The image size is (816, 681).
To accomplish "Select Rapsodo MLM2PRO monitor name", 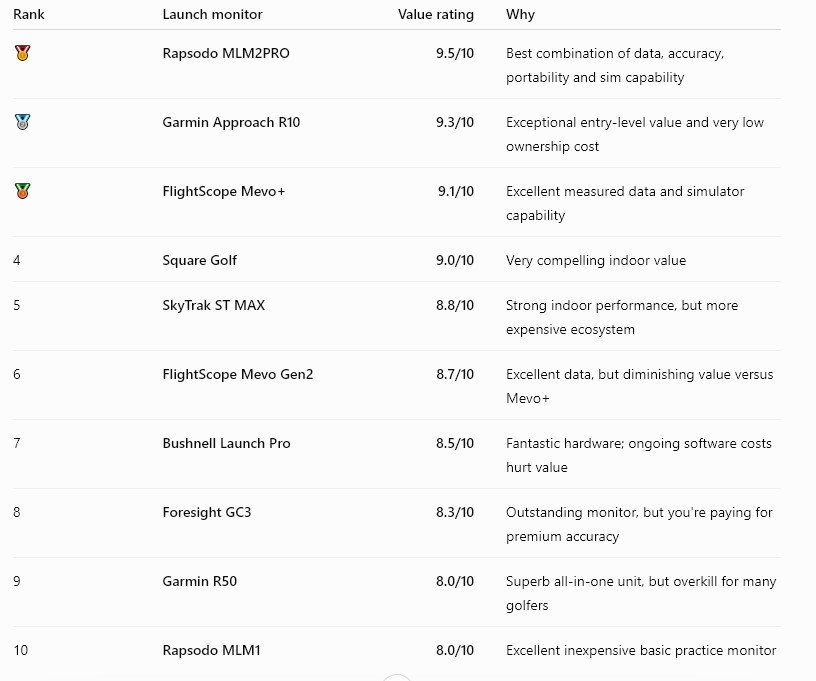I will point(226,53).
